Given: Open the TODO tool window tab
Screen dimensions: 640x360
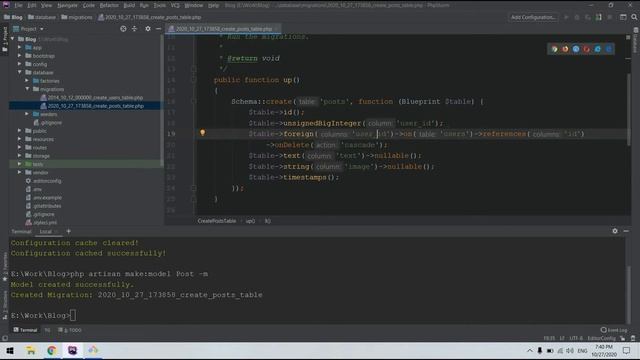Looking at the screenshot, I should (x=70, y=330).
